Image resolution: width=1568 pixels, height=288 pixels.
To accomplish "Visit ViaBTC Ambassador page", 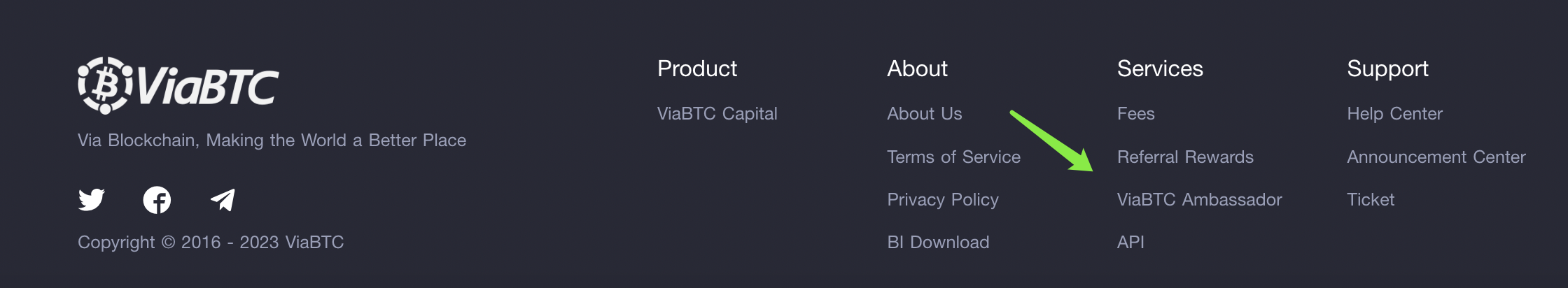I will pos(1199,200).
